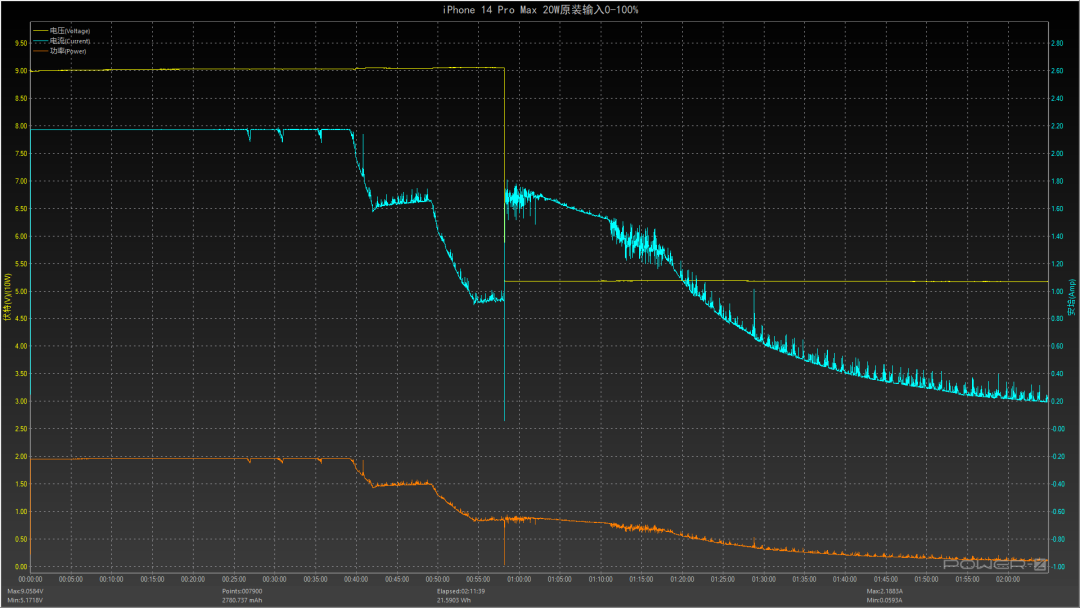Click the -1.00 tick on ampere axis
The width and height of the screenshot is (1080, 608).
point(1057,567)
